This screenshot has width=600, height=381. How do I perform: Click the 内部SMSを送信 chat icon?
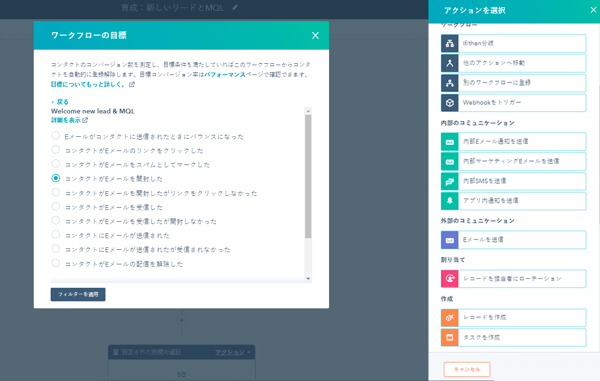tap(450, 181)
